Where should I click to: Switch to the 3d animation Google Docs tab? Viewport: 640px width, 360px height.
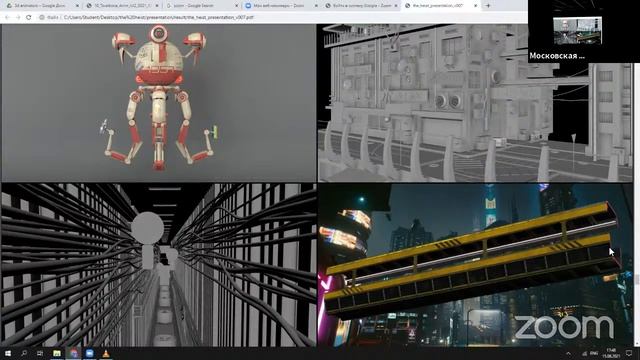pos(41,6)
